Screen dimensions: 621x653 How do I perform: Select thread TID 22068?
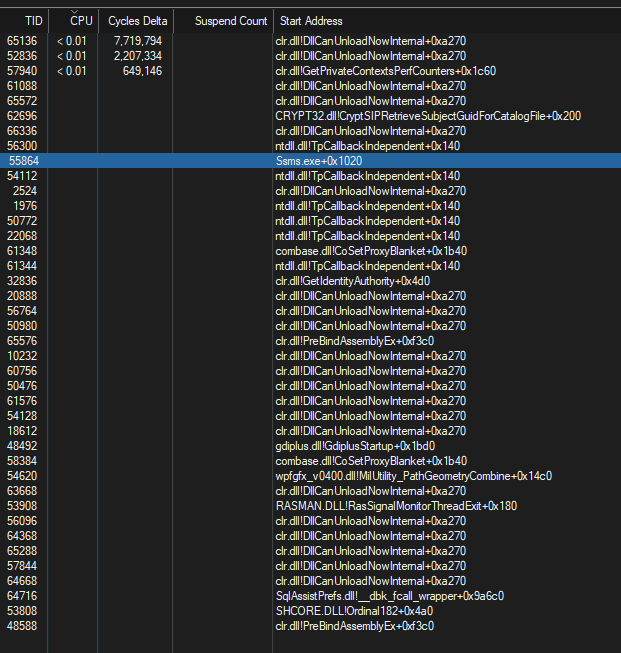(310, 236)
